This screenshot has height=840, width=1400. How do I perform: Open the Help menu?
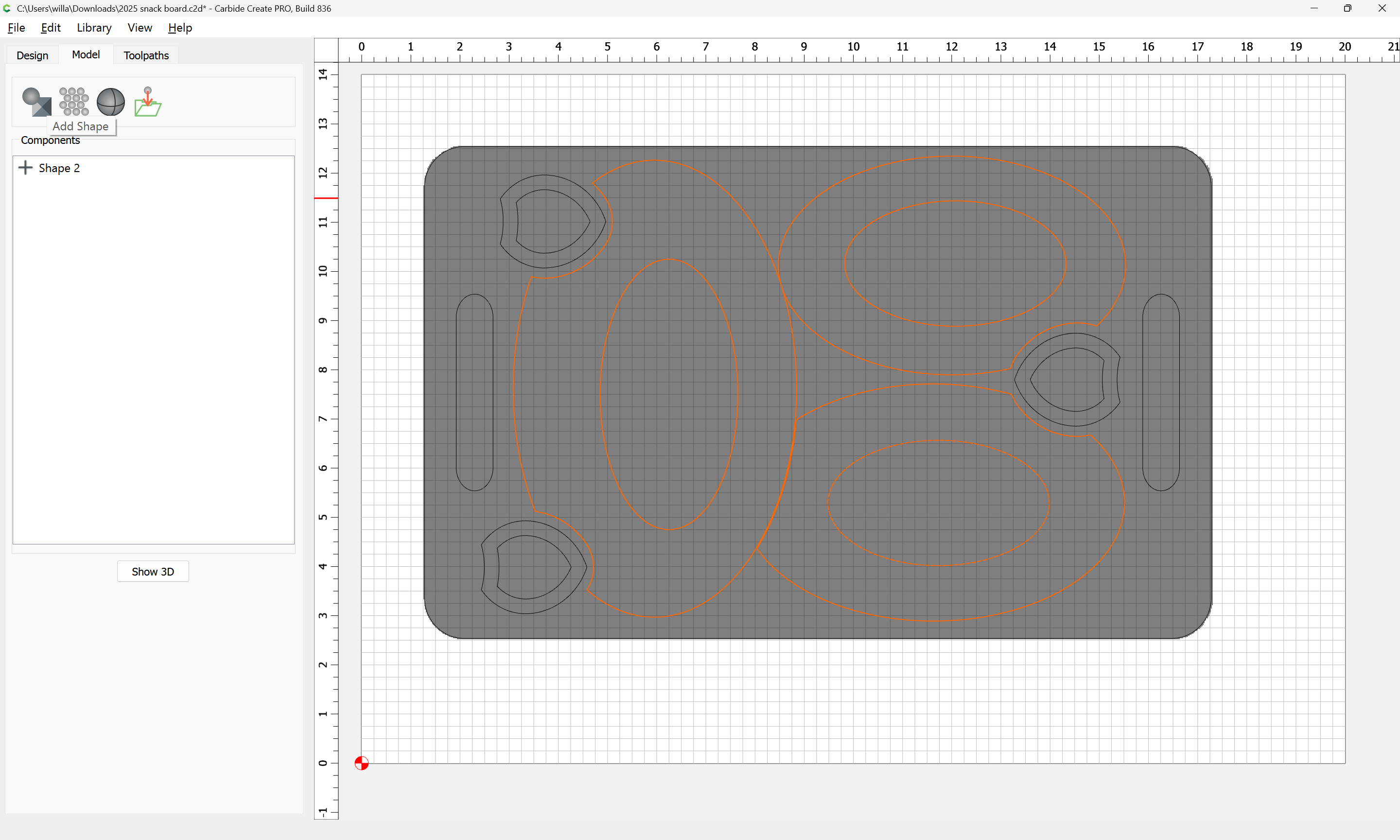[x=180, y=28]
